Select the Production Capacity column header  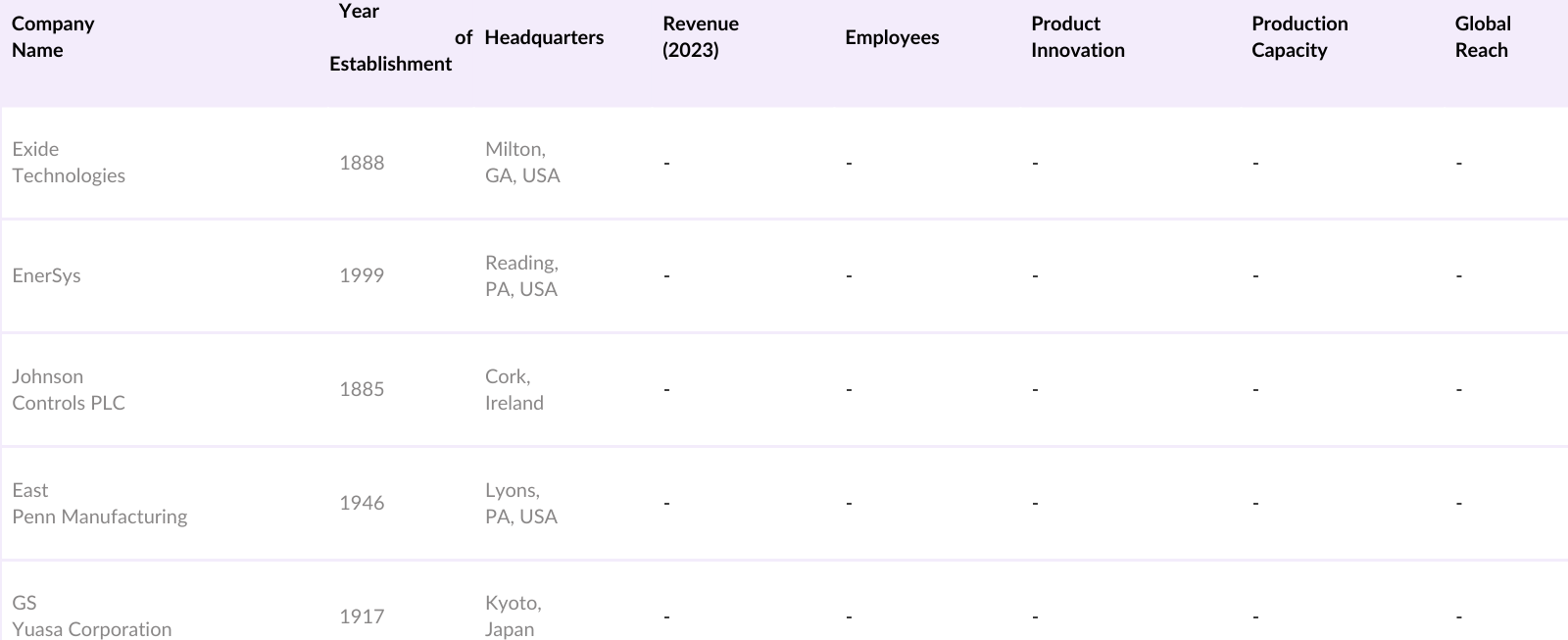pos(1299,37)
